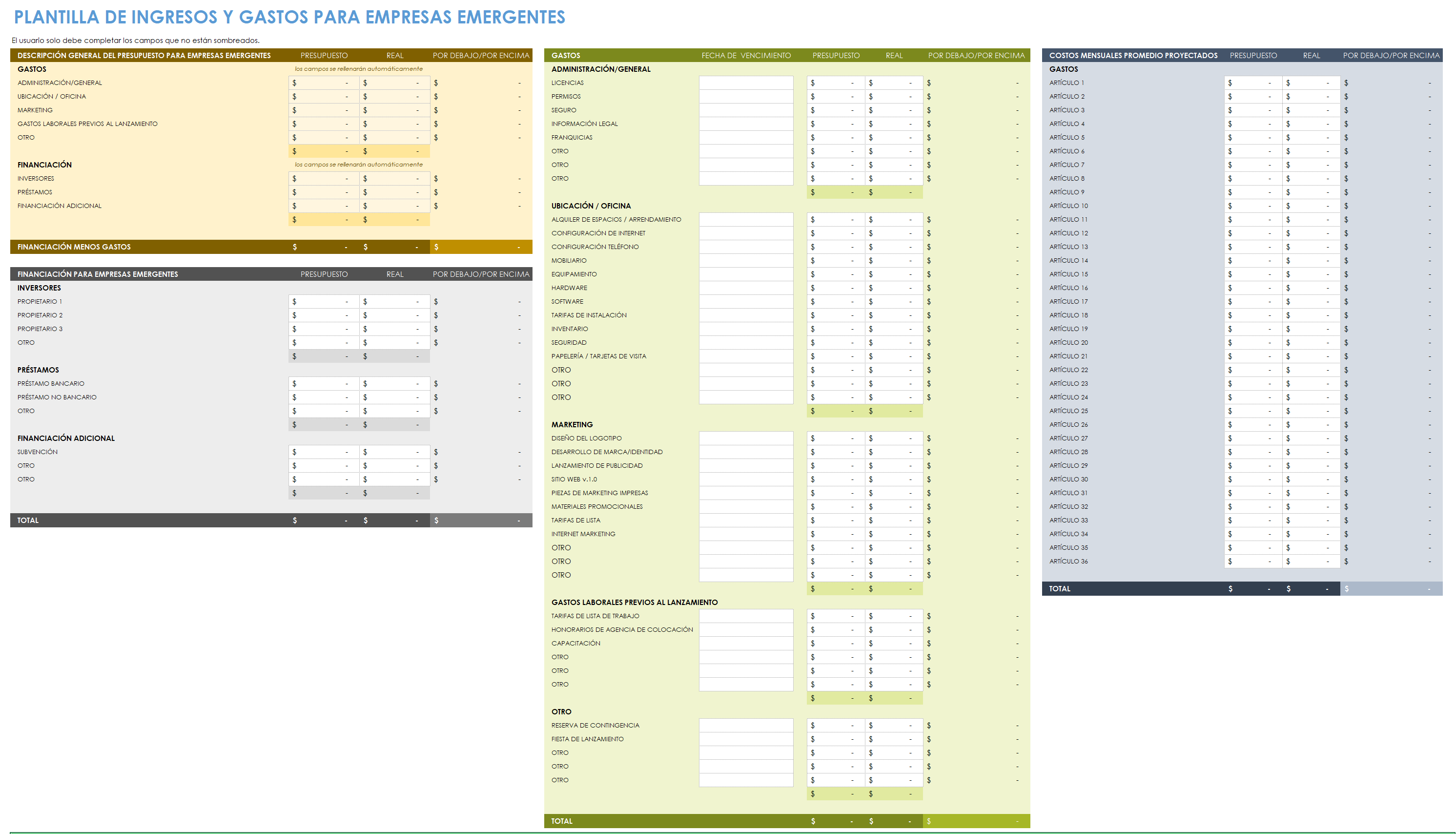
Task: Click the CAPACITACIÓN budget cell
Action: pyautogui.click(x=836, y=643)
